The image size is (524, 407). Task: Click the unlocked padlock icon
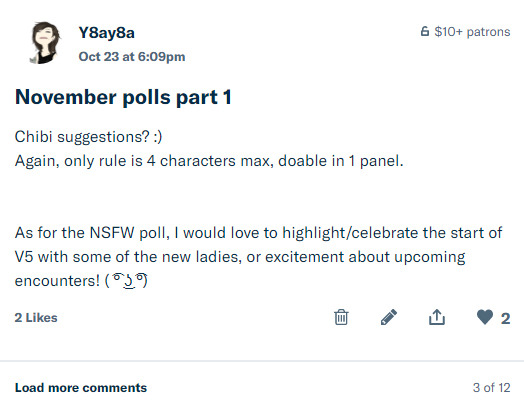pos(424,31)
